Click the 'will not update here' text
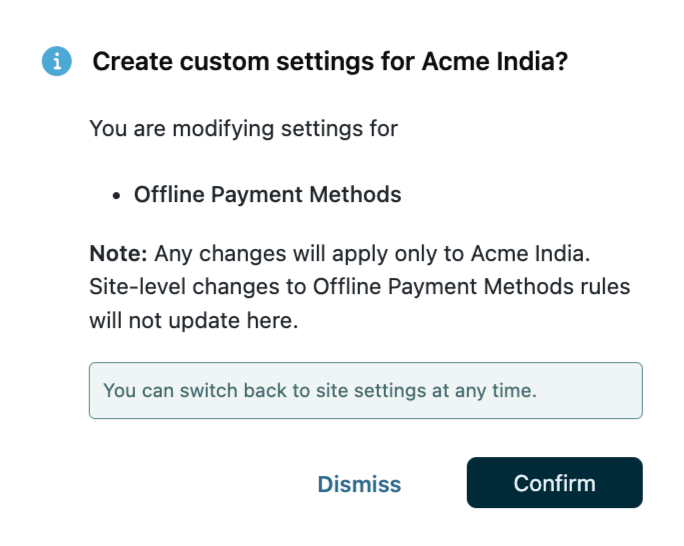 click(194, 322)
